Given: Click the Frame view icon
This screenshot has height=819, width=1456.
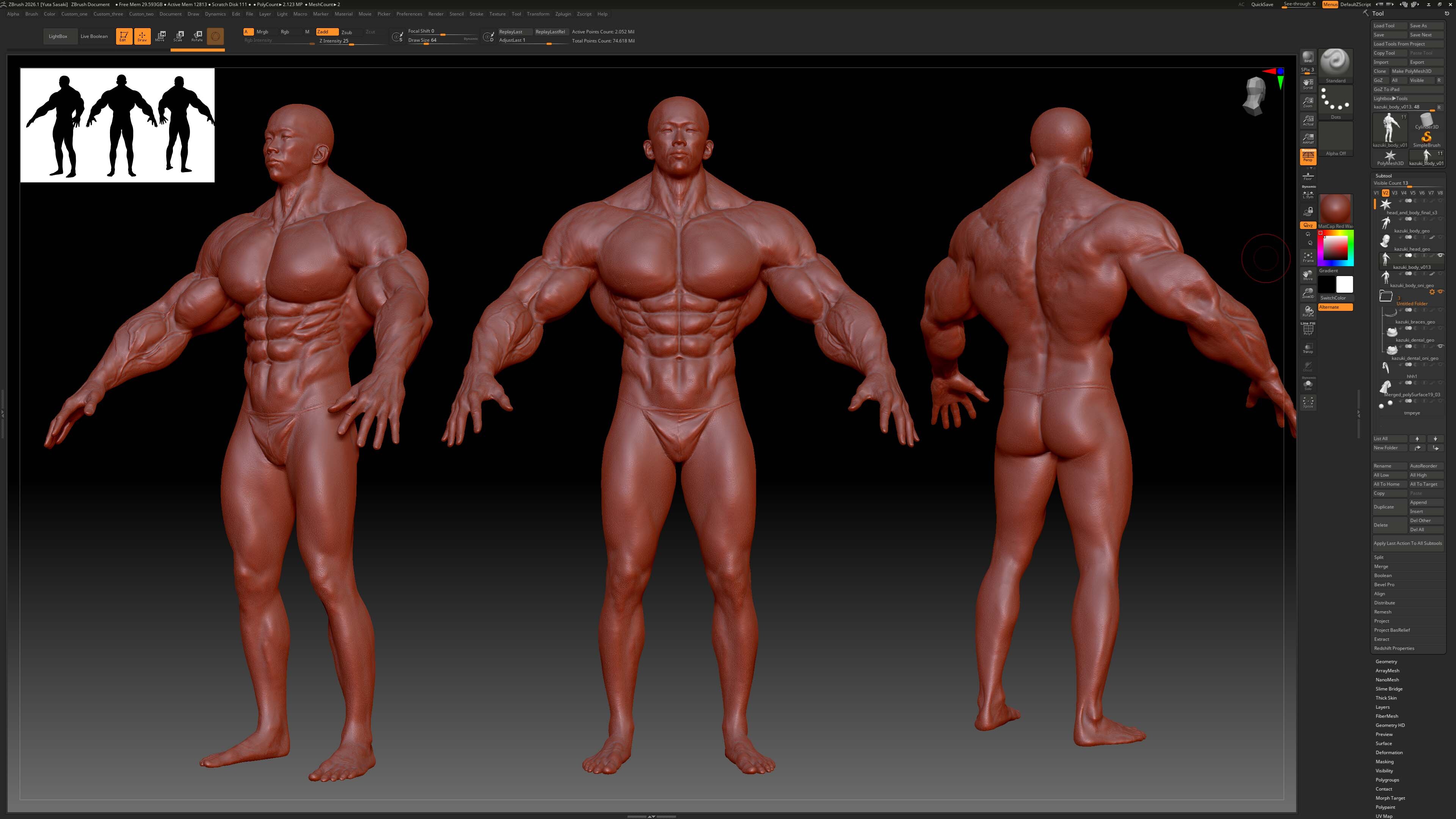Looking at the screenshot, I should click(x=1308, y=257).
